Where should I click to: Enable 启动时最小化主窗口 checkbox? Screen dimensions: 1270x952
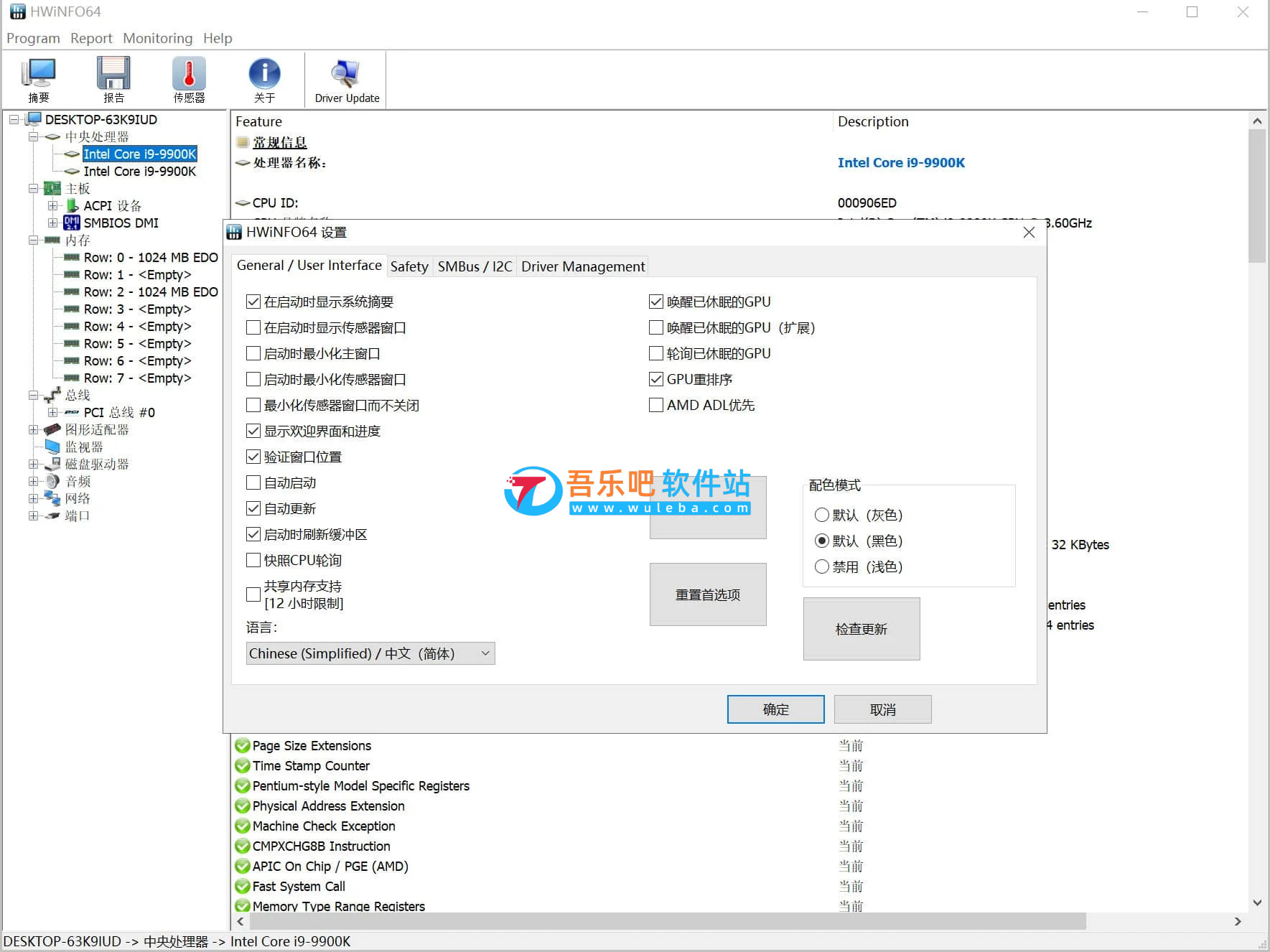253,353
